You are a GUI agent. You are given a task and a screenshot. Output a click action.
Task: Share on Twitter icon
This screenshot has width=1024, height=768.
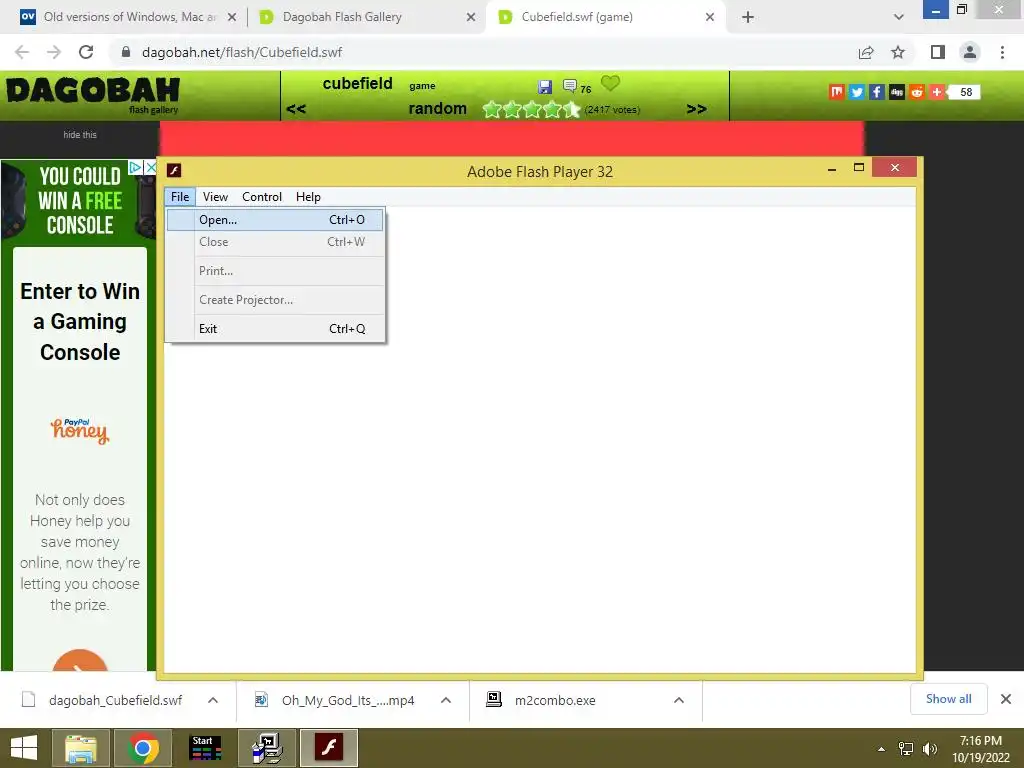tap(857, 92)
